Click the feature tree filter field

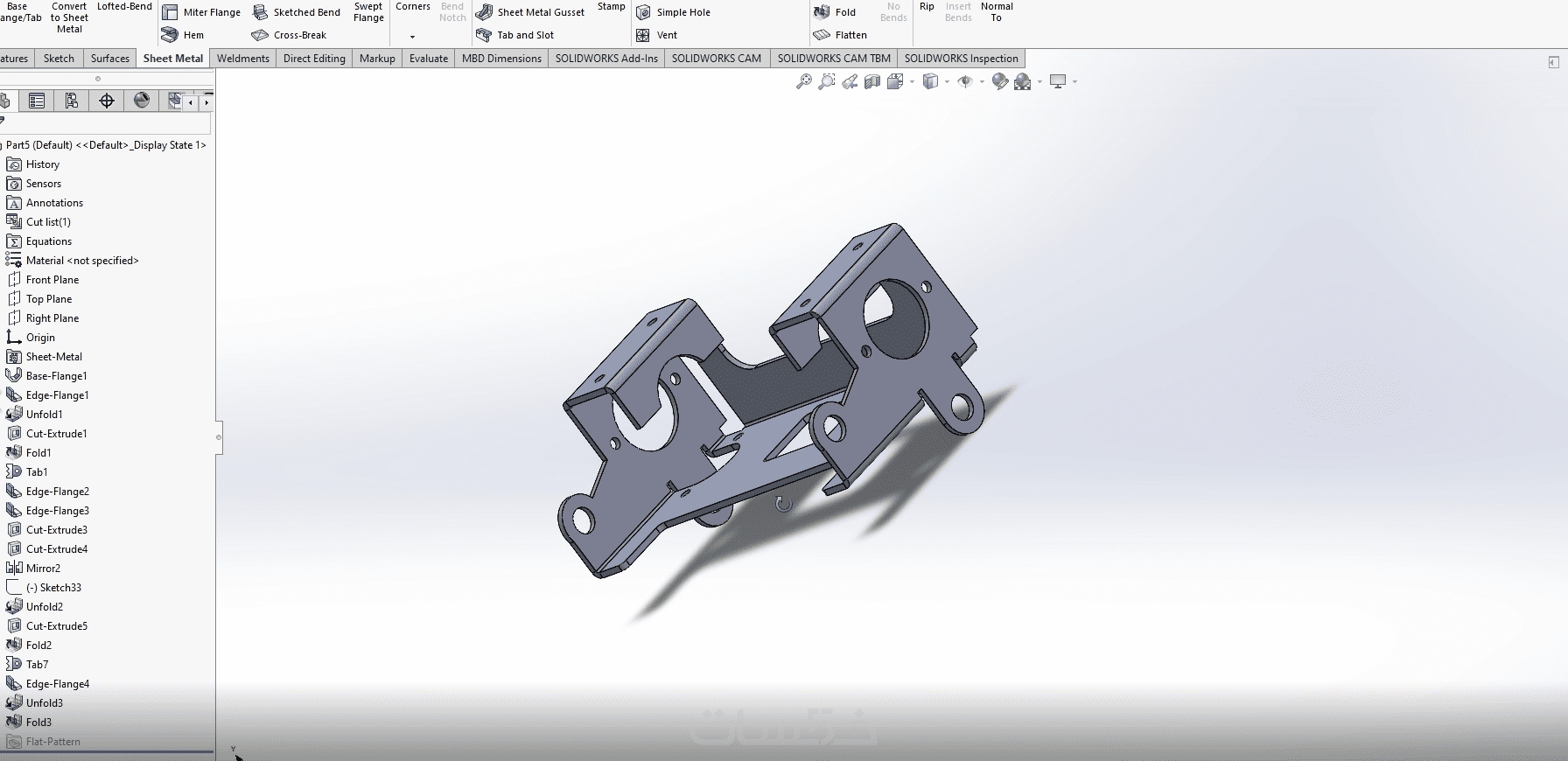pyautogui.click(x=105, y=123)
